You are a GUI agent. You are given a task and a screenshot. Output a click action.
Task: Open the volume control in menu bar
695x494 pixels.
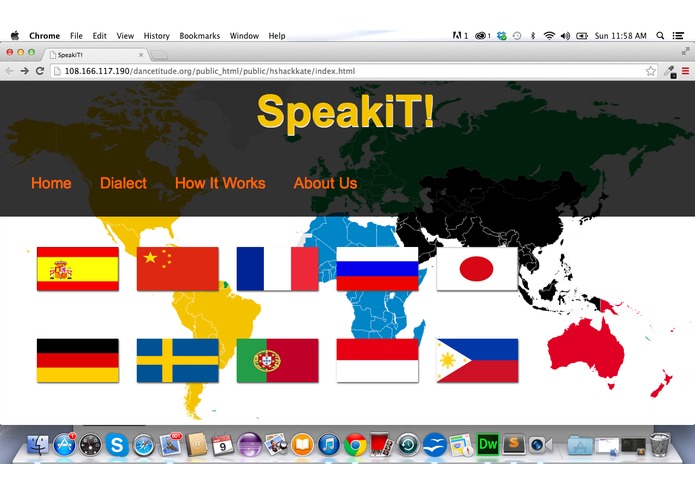pos(565,35)
